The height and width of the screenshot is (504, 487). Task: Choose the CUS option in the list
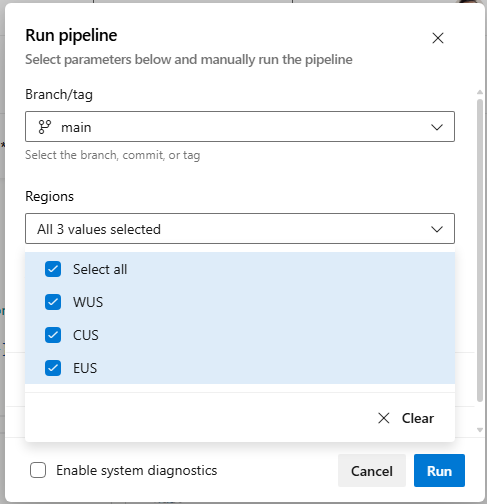tap(240, 335)
